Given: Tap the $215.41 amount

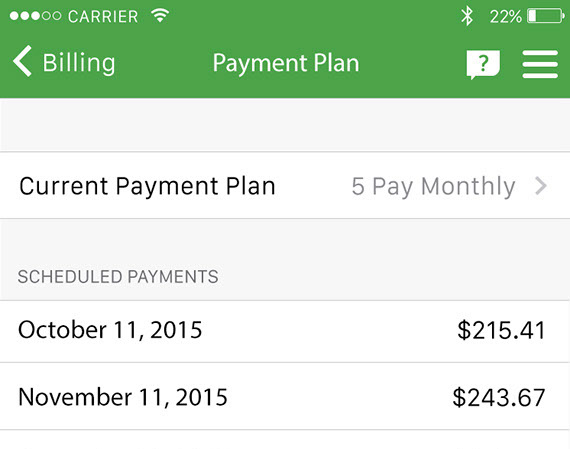Looking at the screenshot, I should (x=501, y=330).
